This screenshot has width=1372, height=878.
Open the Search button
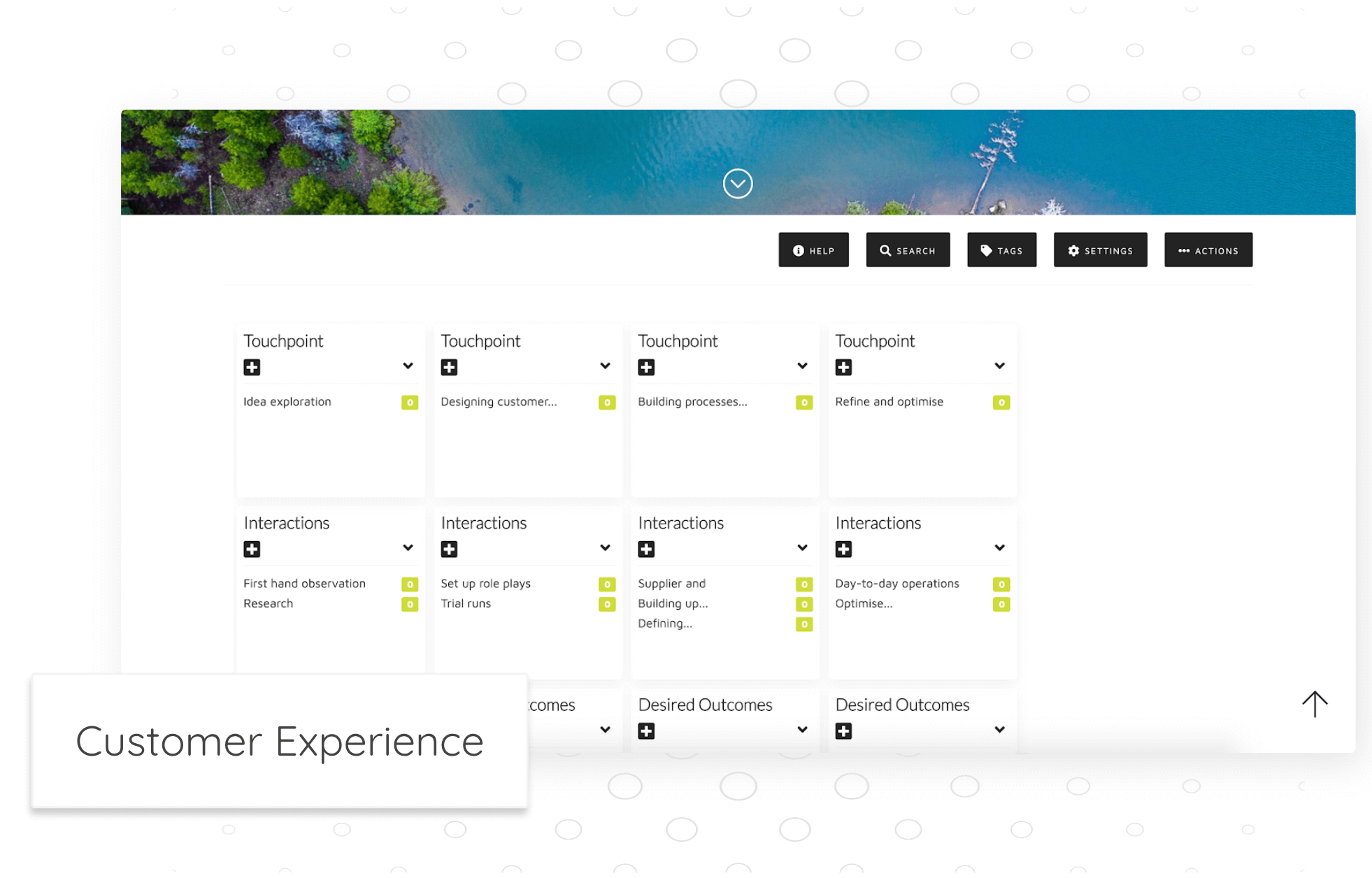(907, 250)
